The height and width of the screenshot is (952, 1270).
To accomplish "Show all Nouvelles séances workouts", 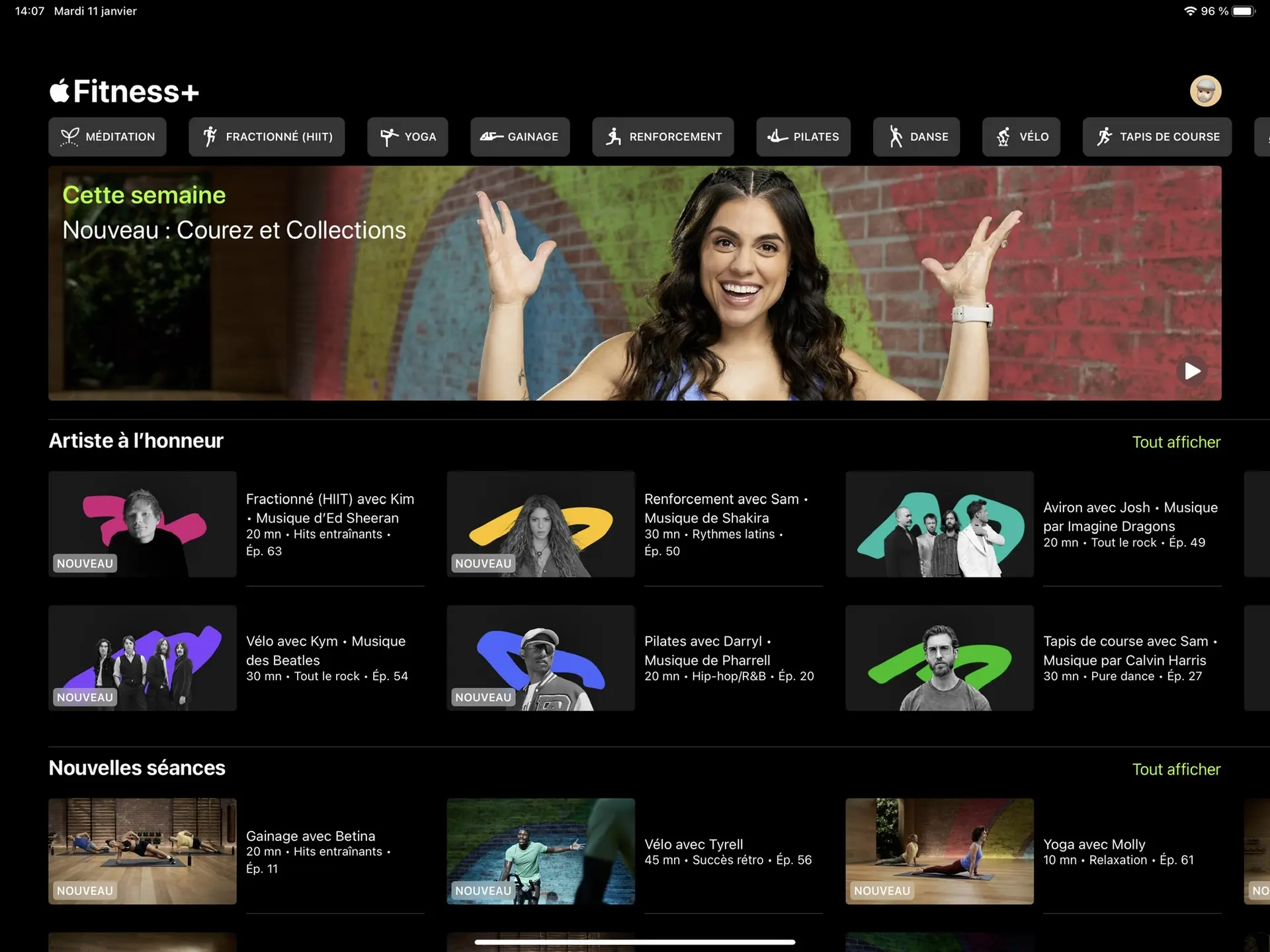I will [x=1175, y=769].
